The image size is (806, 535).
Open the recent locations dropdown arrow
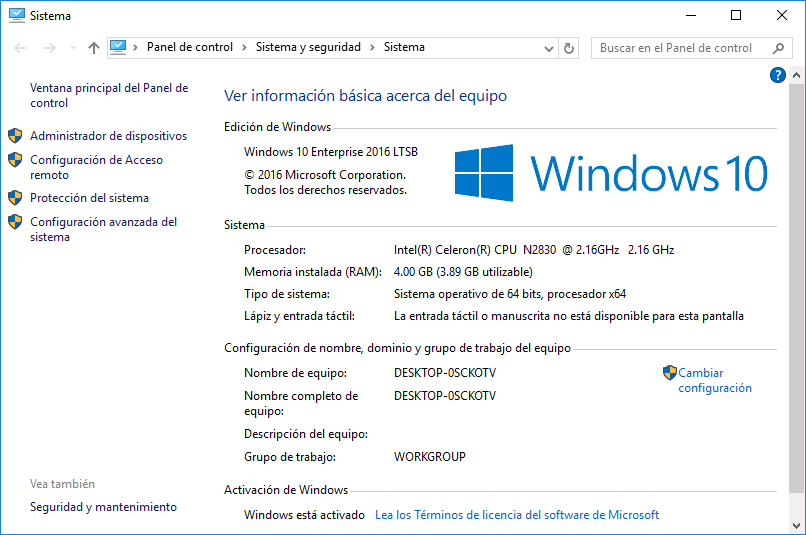coord(74,48)
